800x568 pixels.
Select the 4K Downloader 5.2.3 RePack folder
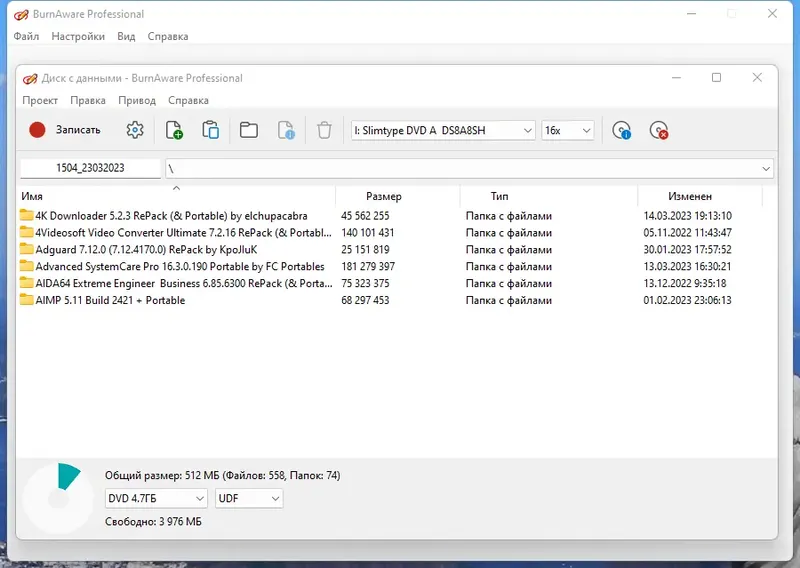coord(171,215)
